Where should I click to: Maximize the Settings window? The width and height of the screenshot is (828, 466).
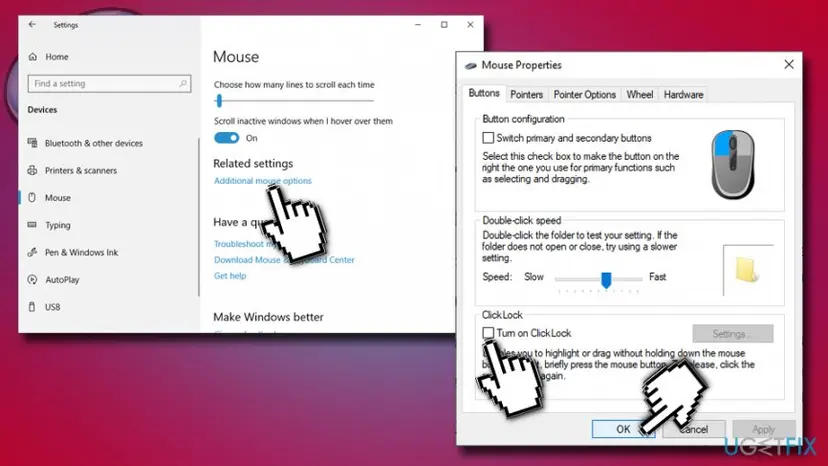(x=444, y=24)
